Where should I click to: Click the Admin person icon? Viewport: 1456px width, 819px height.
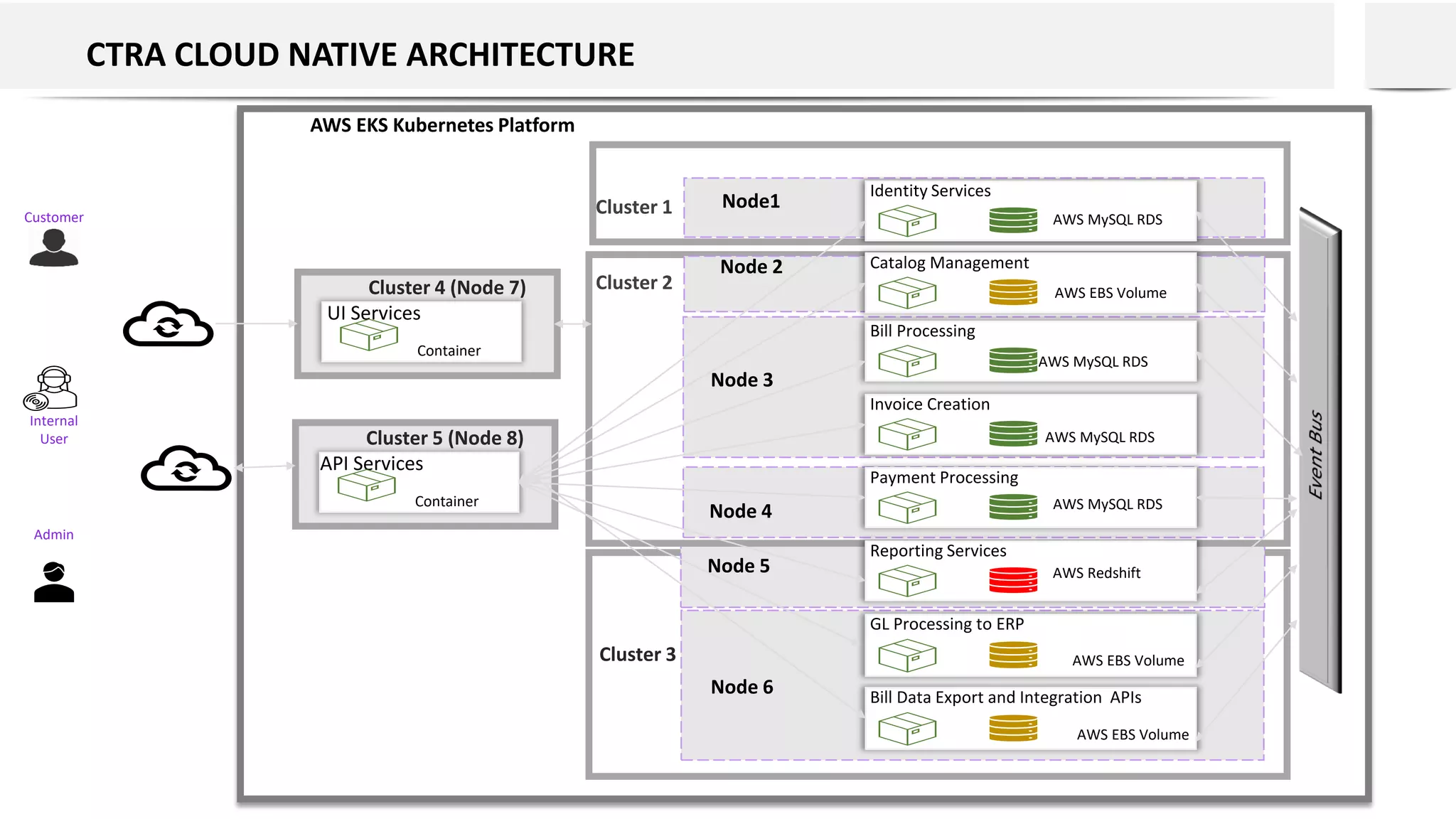54,582
